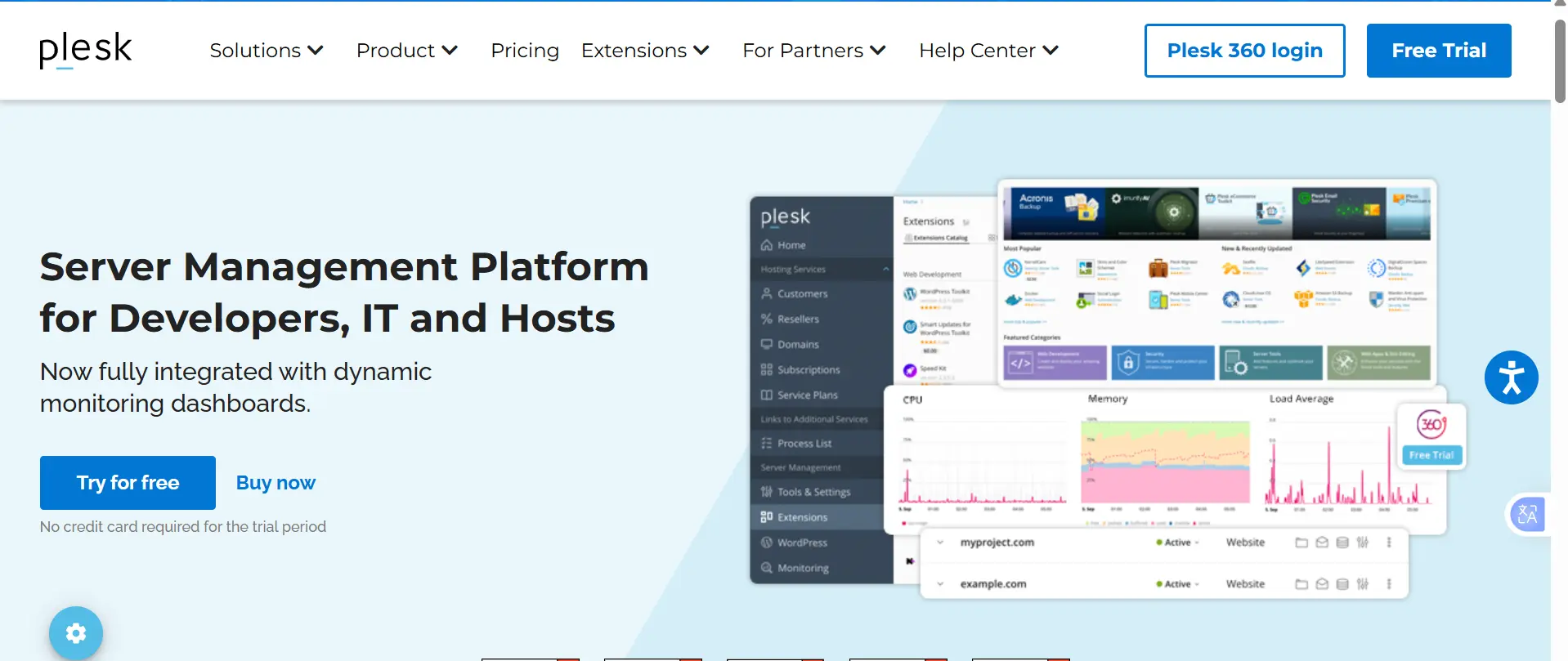The image size is (1568, 661).
Task: Click 'No credit card required' trial note
Action: coord(183,527)
